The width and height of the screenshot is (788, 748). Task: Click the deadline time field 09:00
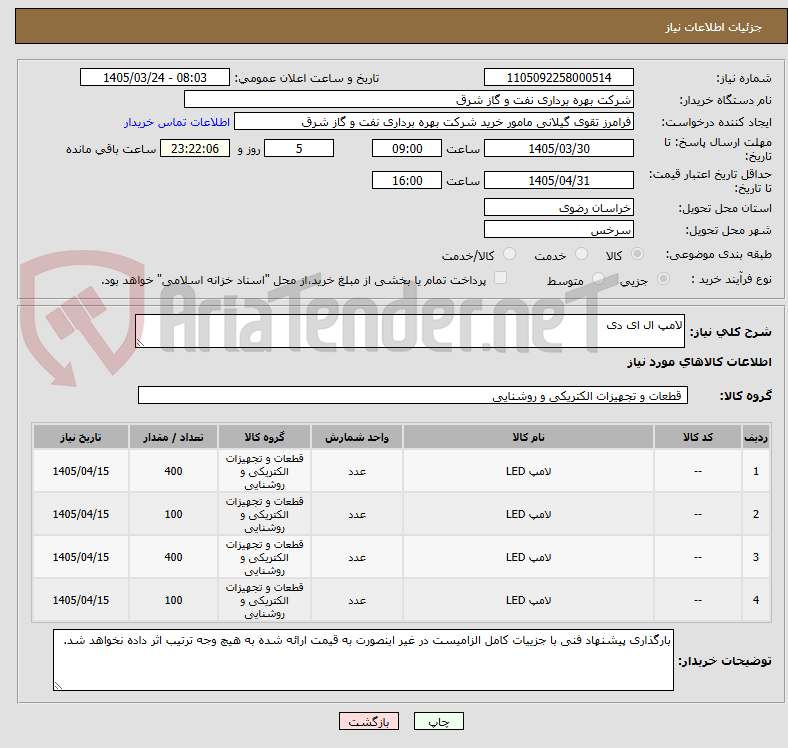click(x=407, y=148)
